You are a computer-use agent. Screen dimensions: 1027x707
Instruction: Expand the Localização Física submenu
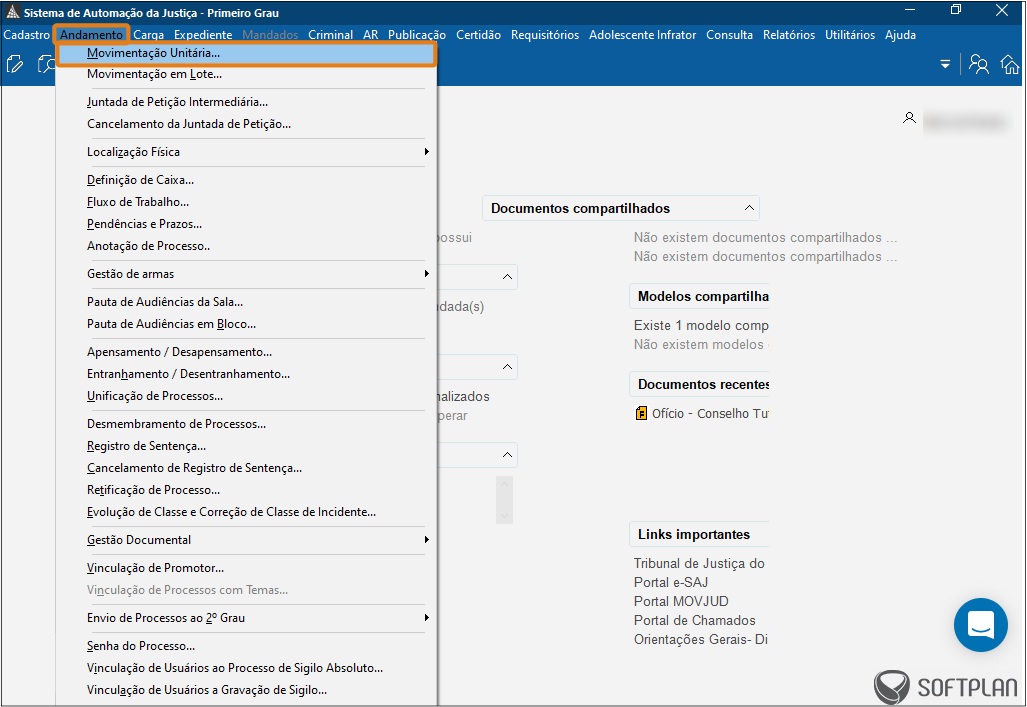(426, 152)
